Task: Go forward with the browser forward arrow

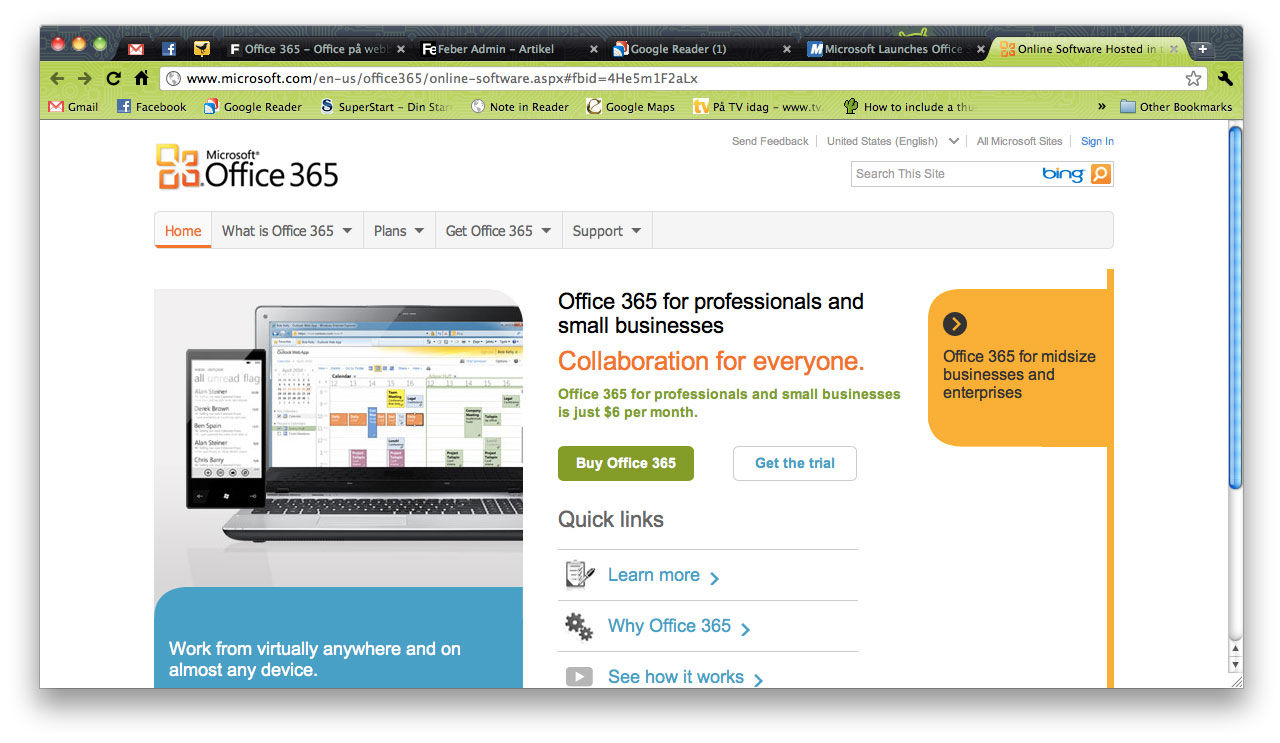Action: (x=85, y=78)
